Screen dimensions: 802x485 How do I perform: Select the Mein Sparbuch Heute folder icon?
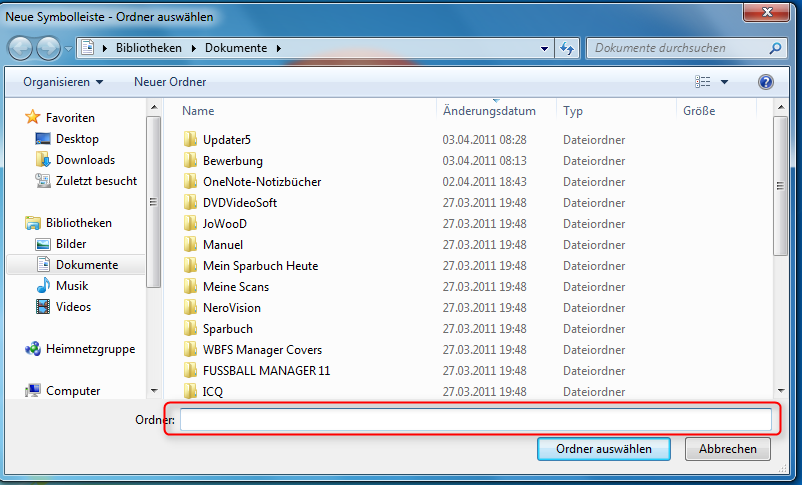pos(190,265)
